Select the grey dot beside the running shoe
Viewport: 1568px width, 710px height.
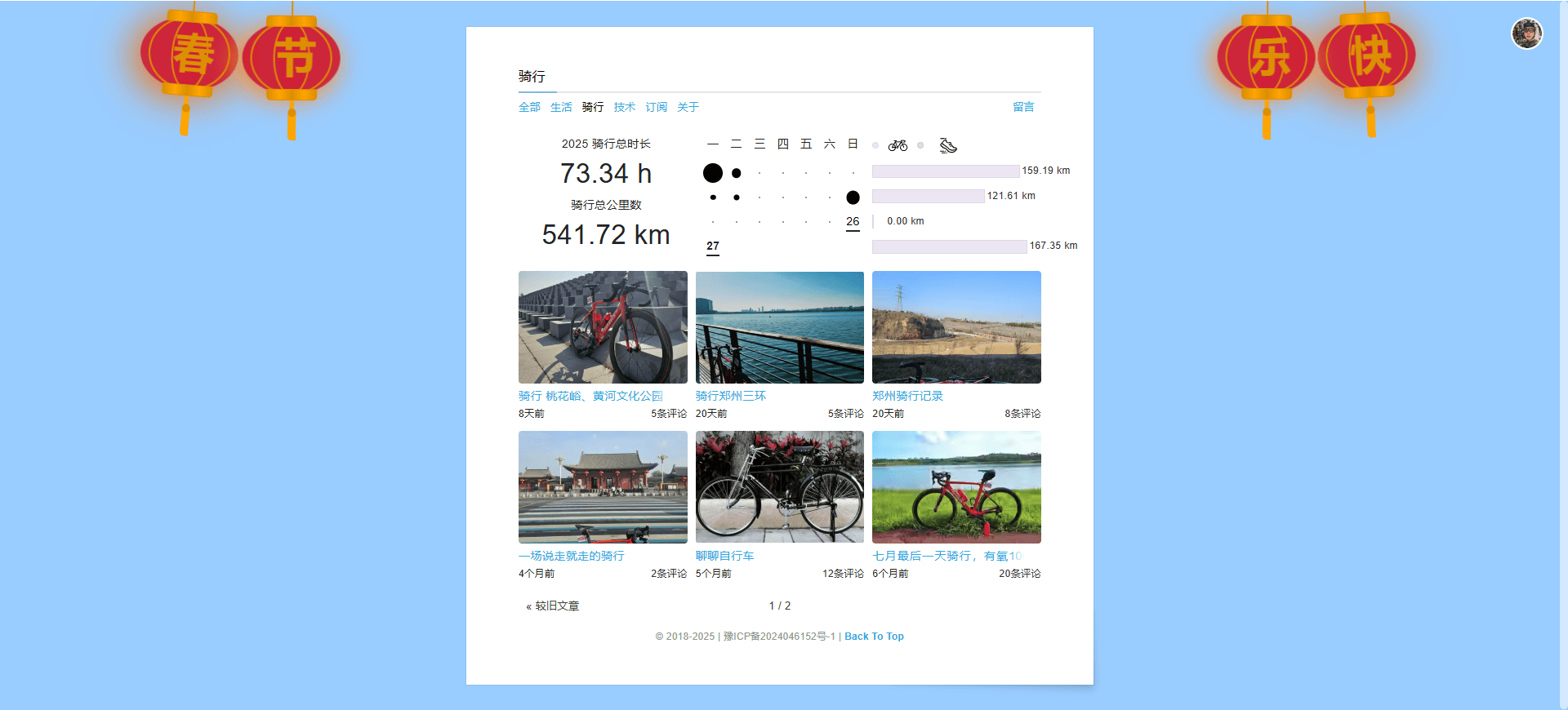920,145
